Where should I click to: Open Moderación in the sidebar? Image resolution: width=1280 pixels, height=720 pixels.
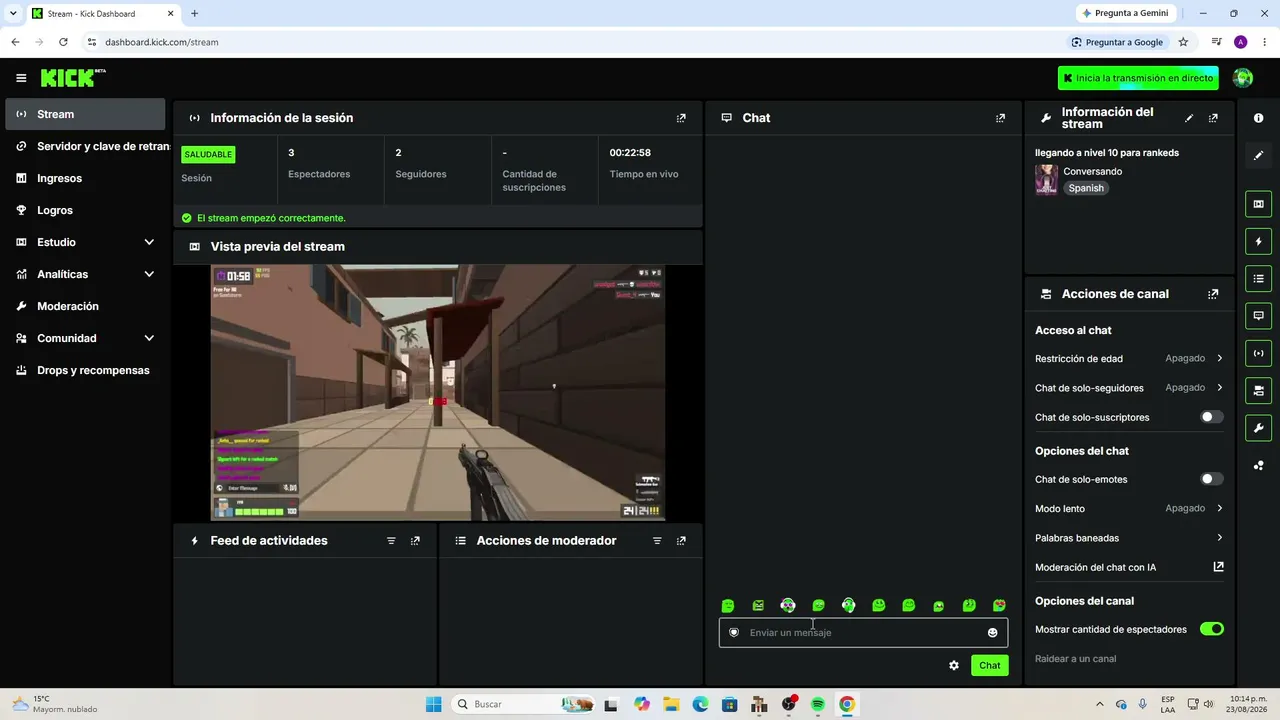[x=85, y=306]
